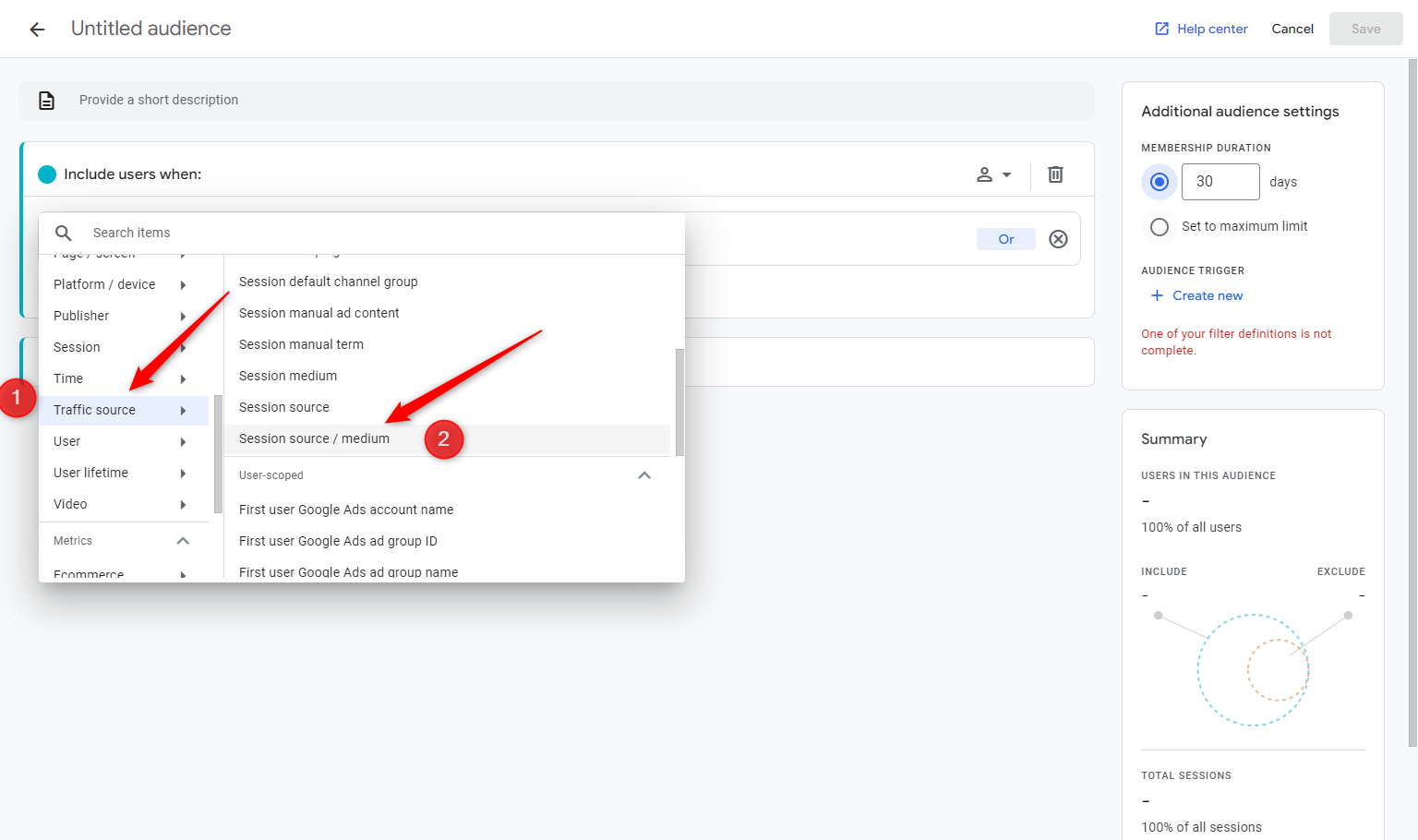This screenshot has width=1418, height=840.
Task: Expand the Platform / device submenu
Action: pos(183,285)
